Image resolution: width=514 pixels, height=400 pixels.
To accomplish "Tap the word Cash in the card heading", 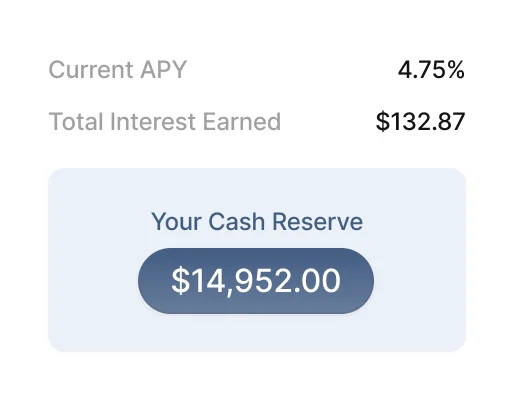I will point(237,221).
